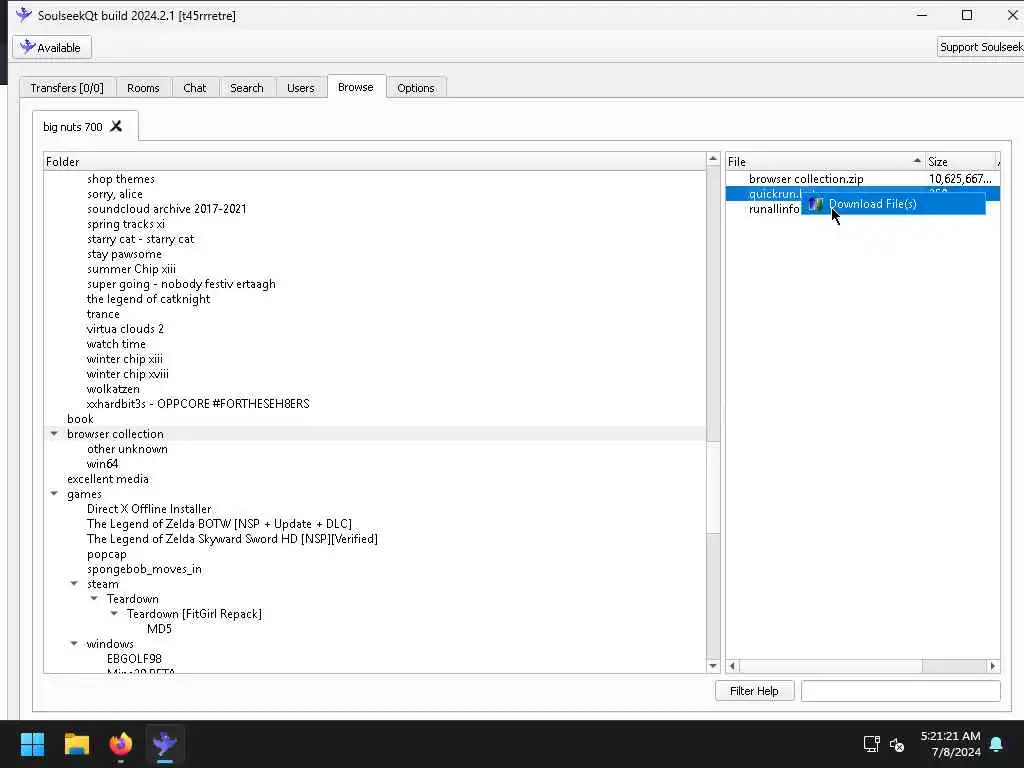Switch to the Chat tab
Screen dimensions: 1024x768
coord(195,88)
